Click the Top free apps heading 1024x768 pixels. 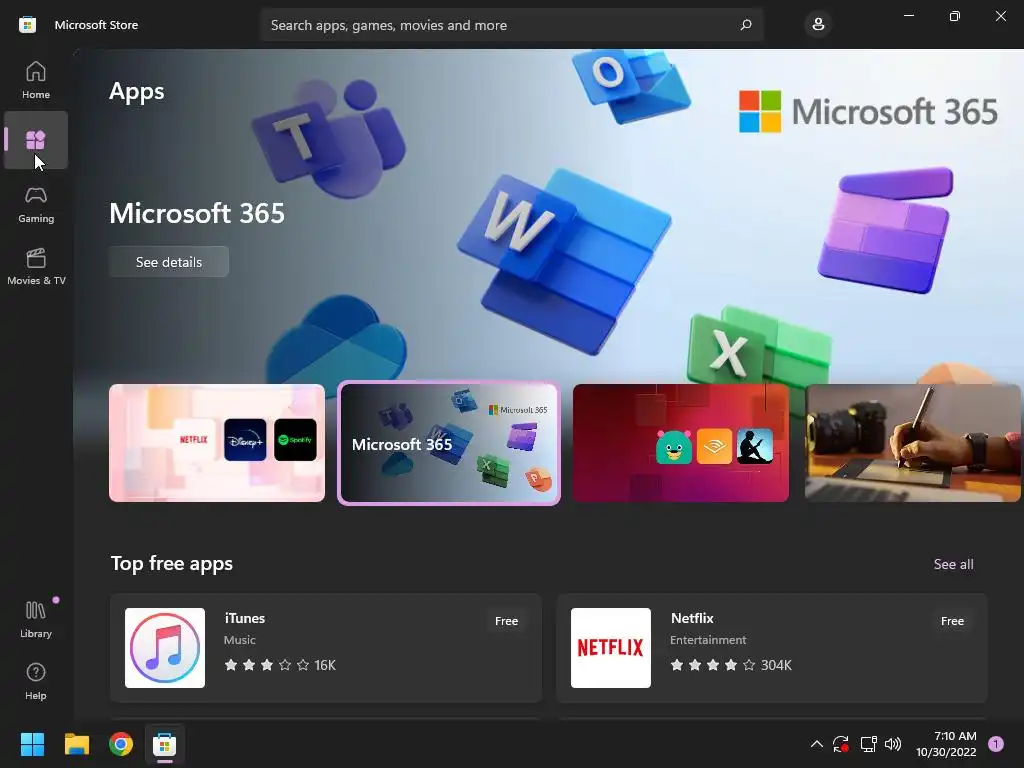172,564
